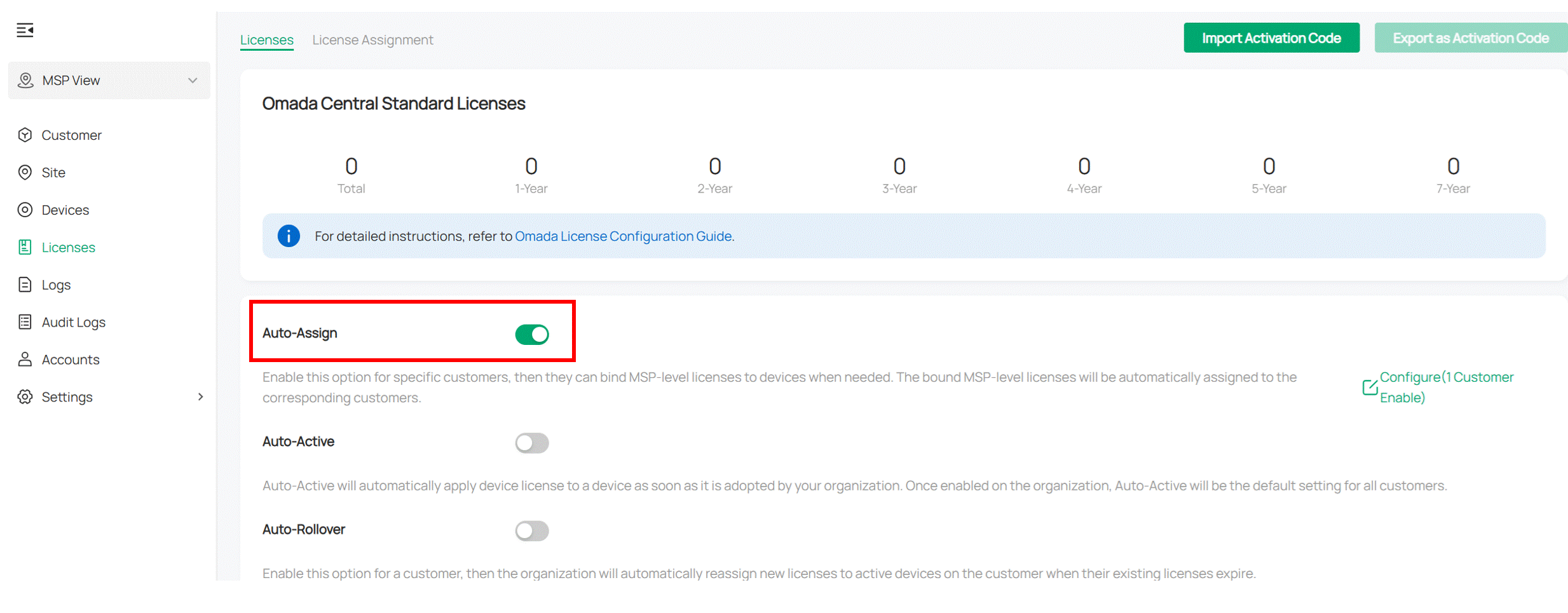Open the Logs page
This screenshot has height=613, width=1568.
pyautogui.click(x=56, y=285)
